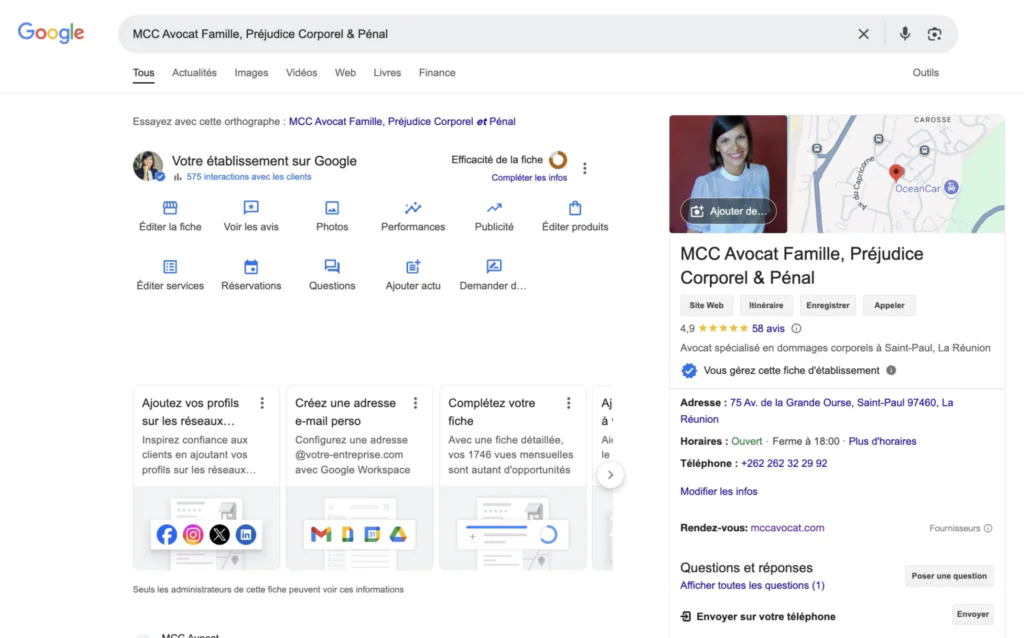Viewport: 1024px width, 638px height.
Task: Click the Envoyer button
Action: tap(972, 614)
